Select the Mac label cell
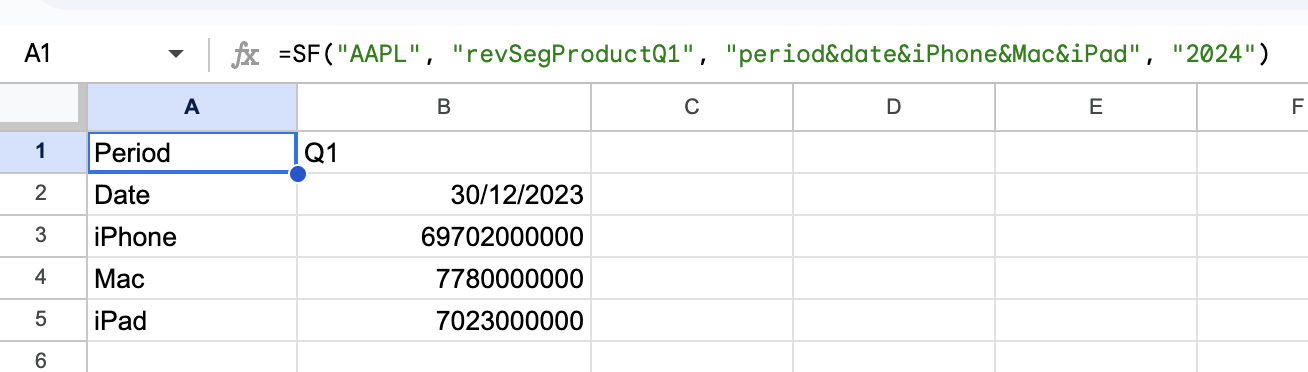Screen dimensions: 1308x372 pos(192,278)
